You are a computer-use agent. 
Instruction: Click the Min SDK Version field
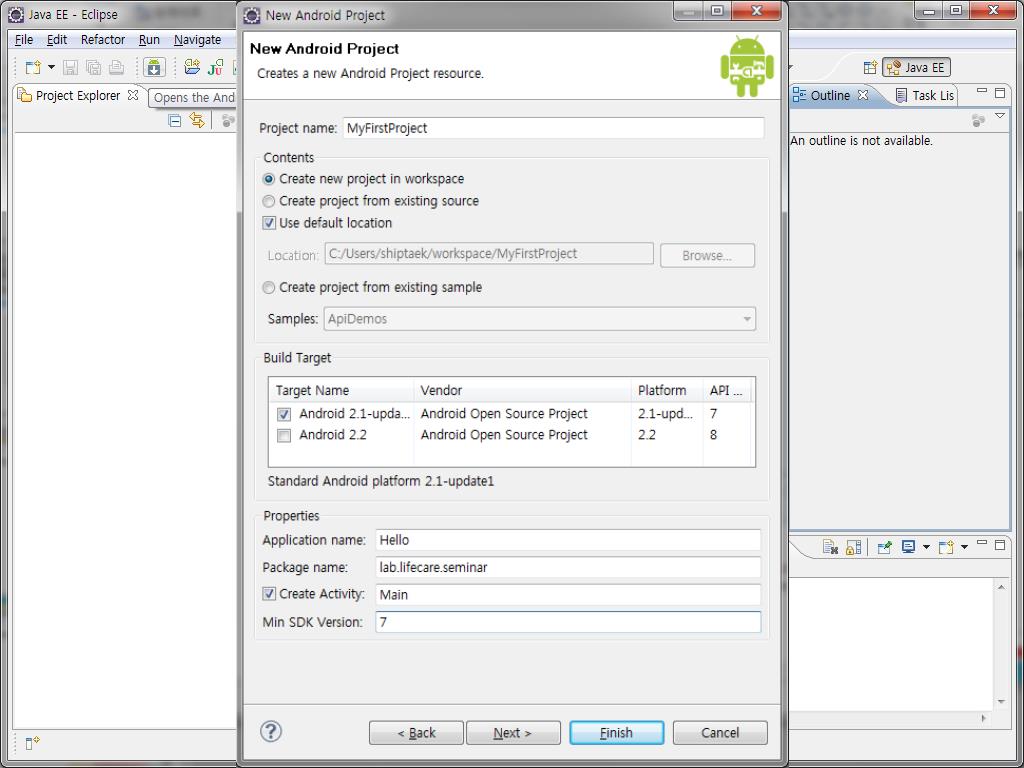tap(568, 622)
